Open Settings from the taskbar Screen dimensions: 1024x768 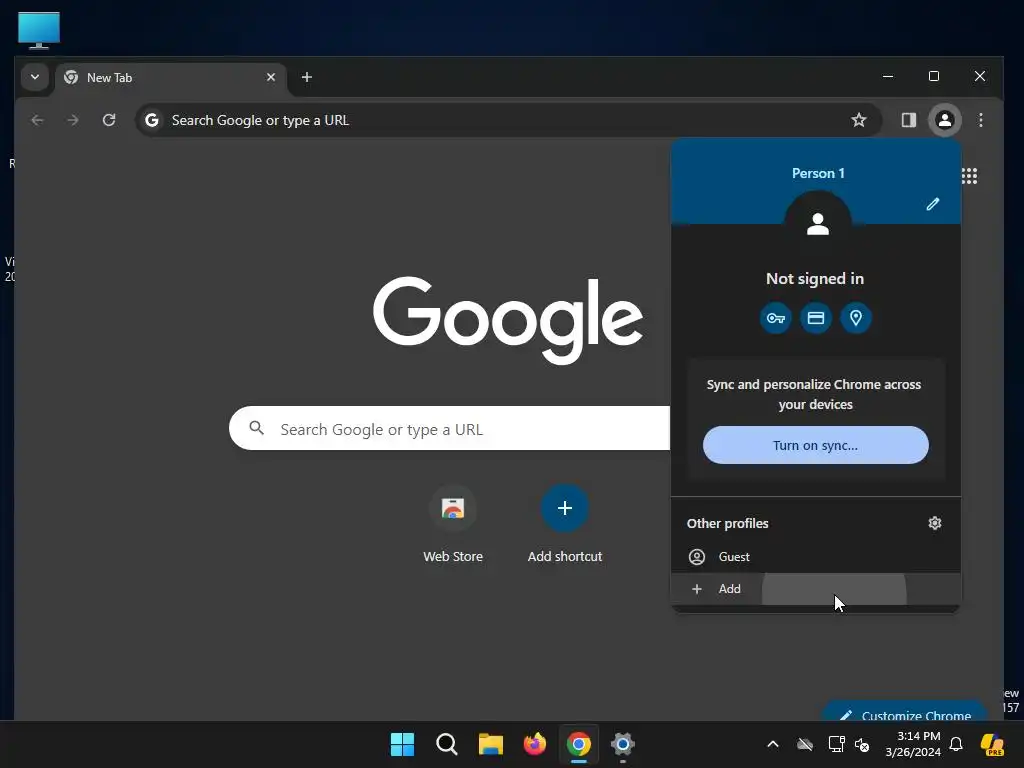coord(622,744)
